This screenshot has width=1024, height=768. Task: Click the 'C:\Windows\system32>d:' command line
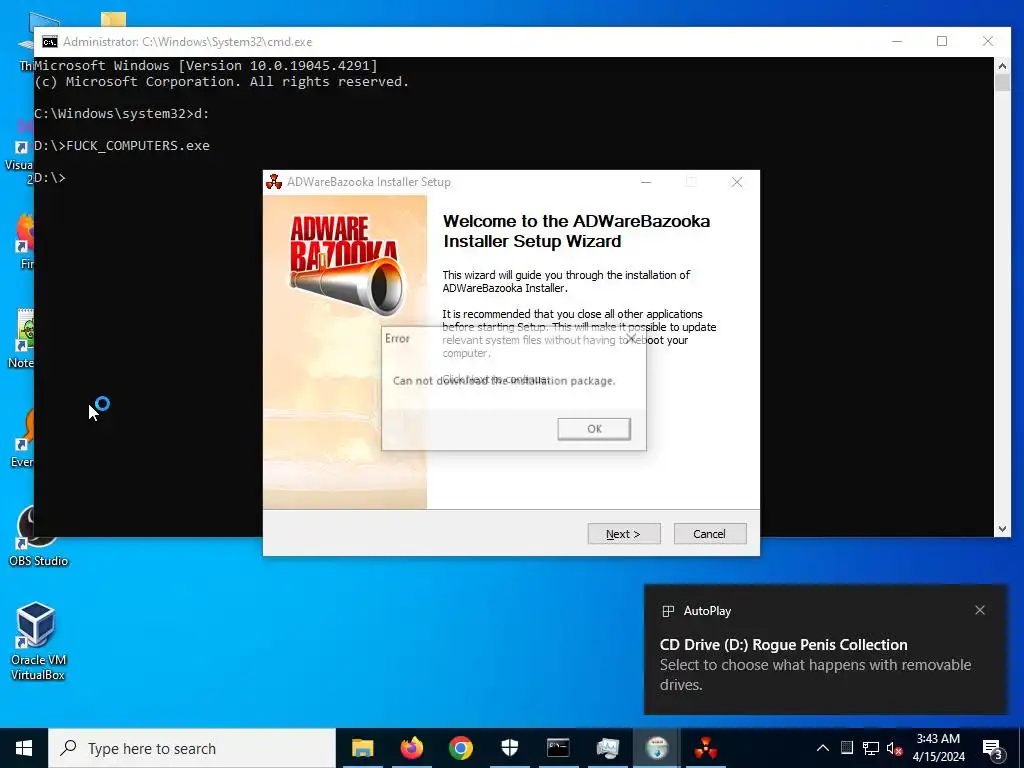tap(121, 114)
